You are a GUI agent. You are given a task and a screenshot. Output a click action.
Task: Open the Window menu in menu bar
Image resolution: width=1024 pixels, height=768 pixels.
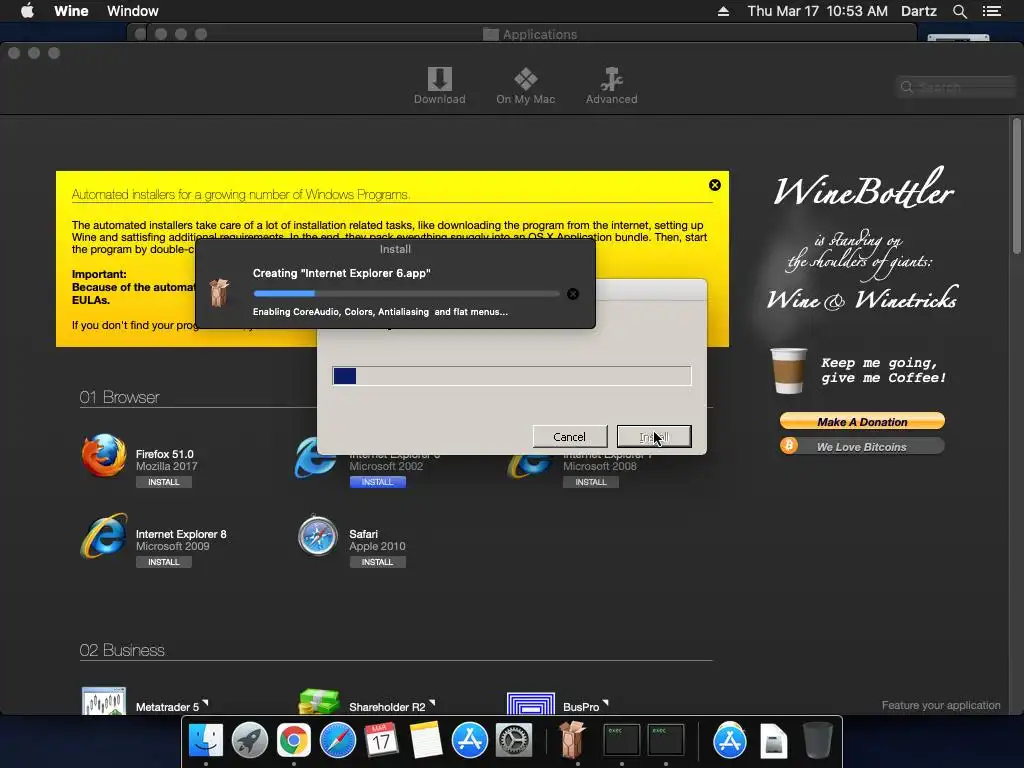tap(133, 11)
